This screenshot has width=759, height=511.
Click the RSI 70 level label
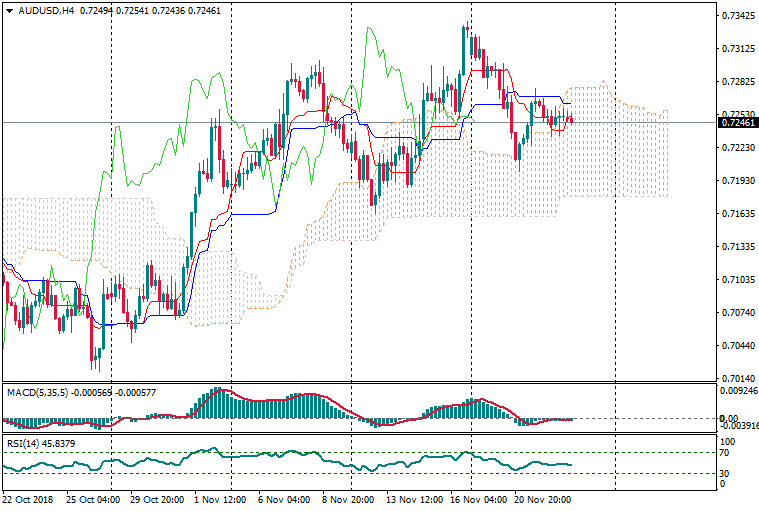point(726,453)
